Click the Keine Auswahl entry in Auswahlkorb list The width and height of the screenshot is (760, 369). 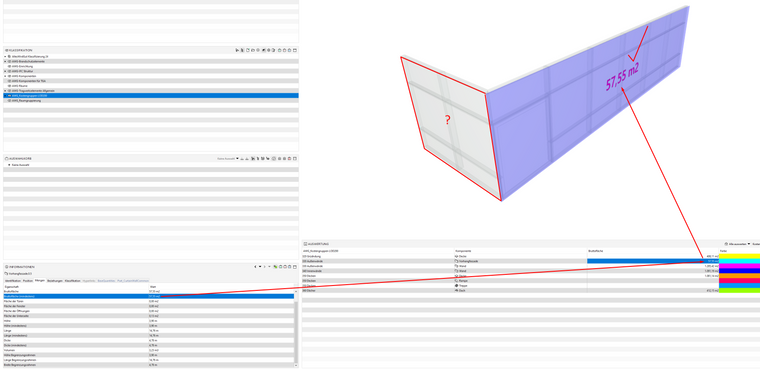click(20, 165)
